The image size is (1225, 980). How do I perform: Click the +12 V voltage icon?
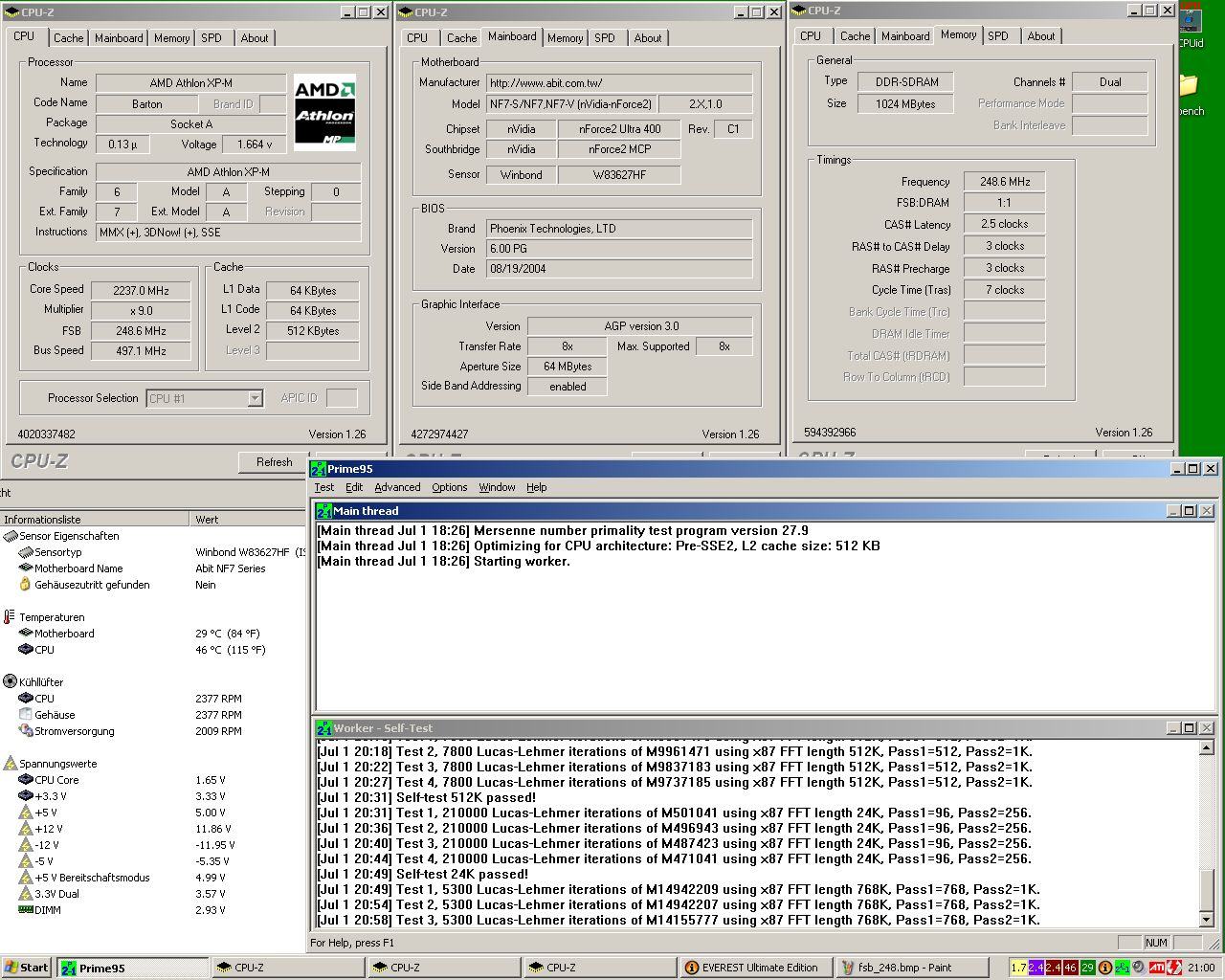26,829
